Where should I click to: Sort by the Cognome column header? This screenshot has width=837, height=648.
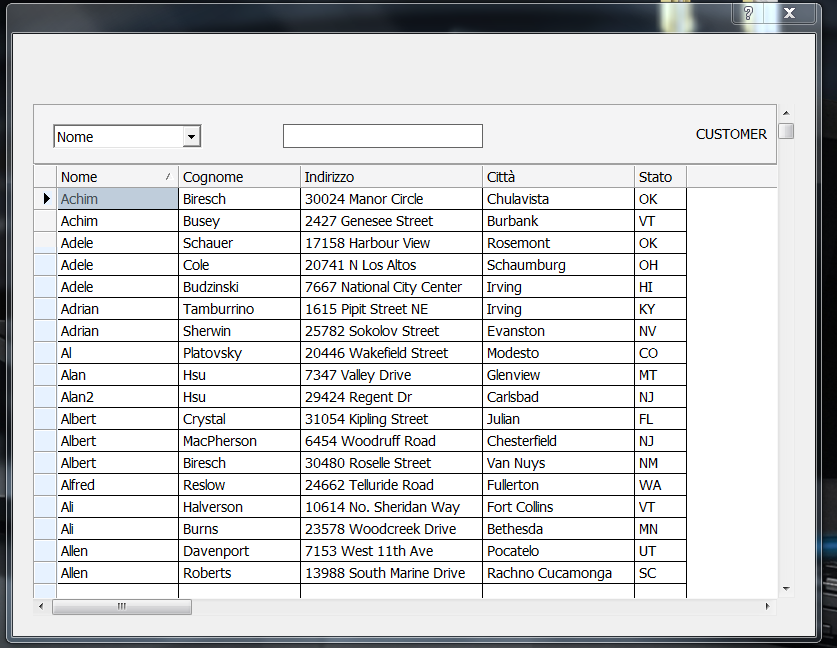click(x=239, y=177)
